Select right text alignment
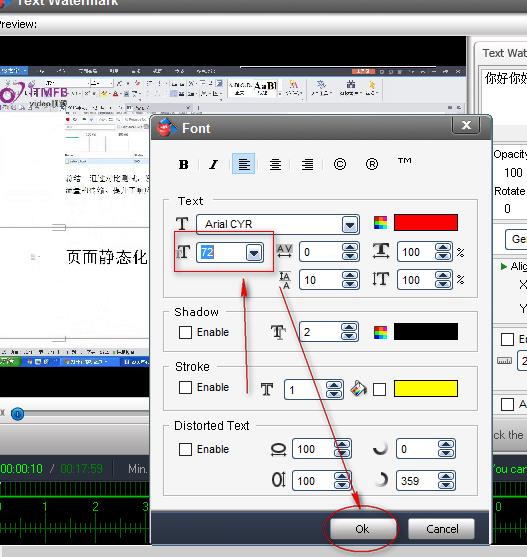Image resolution: width=527 pixels, height=557 pixels. (307, 164)
